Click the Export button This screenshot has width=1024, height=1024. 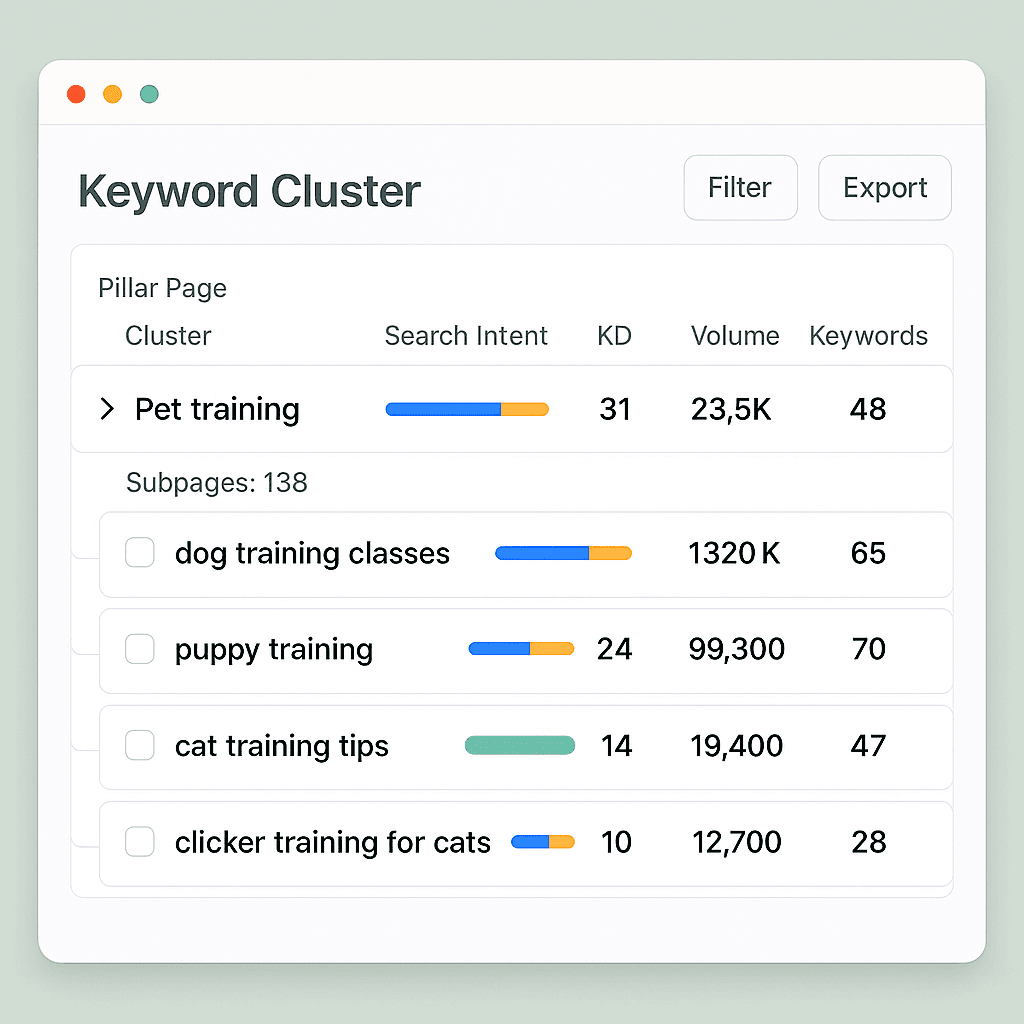[x=884, y=187]
